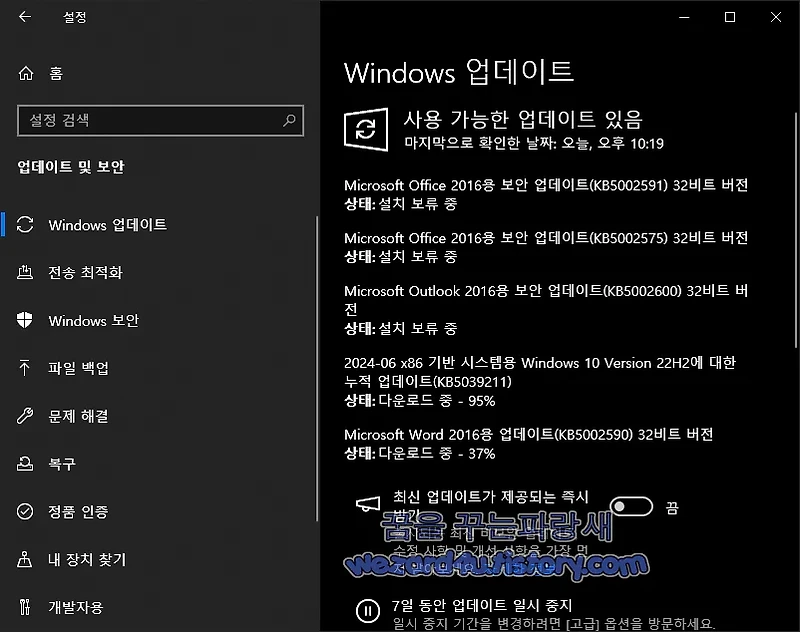Open 문제 해결 menu item

[x=158, y=416]
